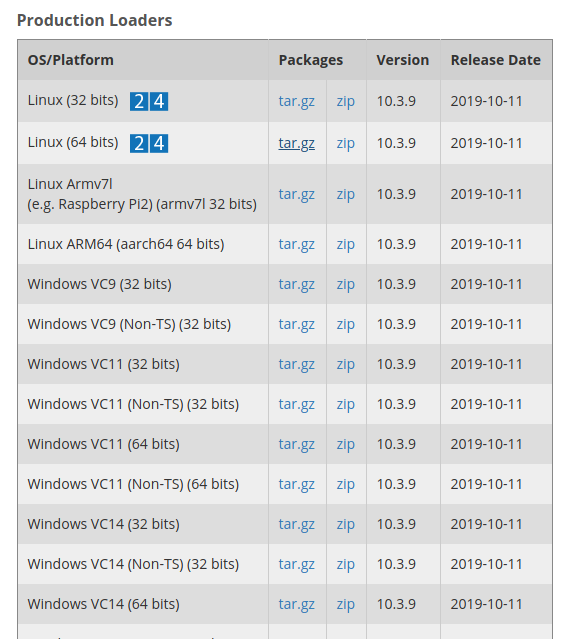571x639 pixels.
Task: Download tar.gz for Windows VC11 (Non-TS) (64 bits)
Action: click(297, 484)
